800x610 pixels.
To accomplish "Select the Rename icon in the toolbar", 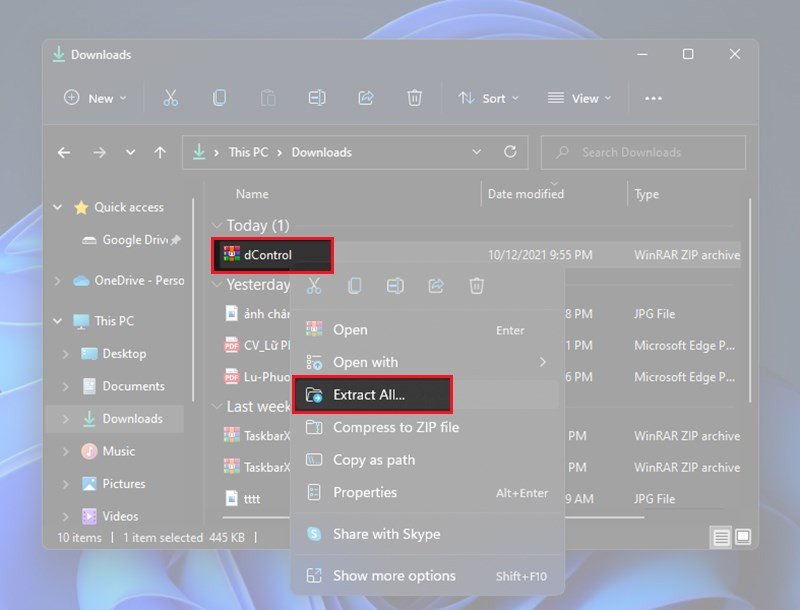I will point(317,97).
